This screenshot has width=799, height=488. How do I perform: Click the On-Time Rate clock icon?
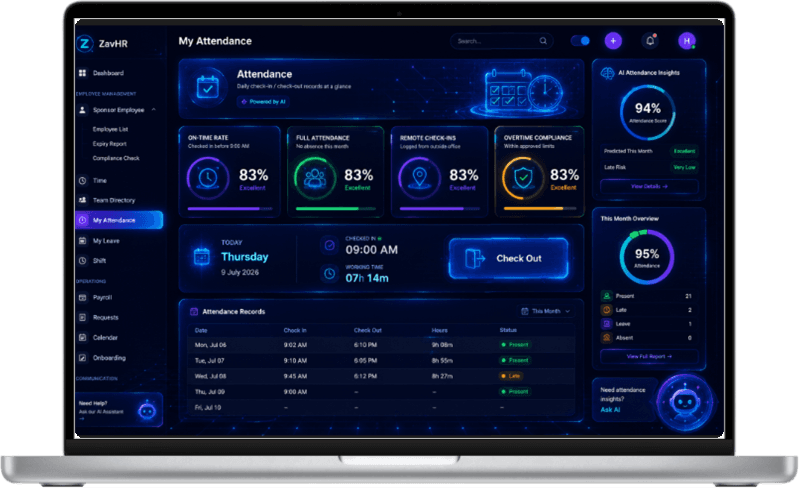tap(207, 178)
